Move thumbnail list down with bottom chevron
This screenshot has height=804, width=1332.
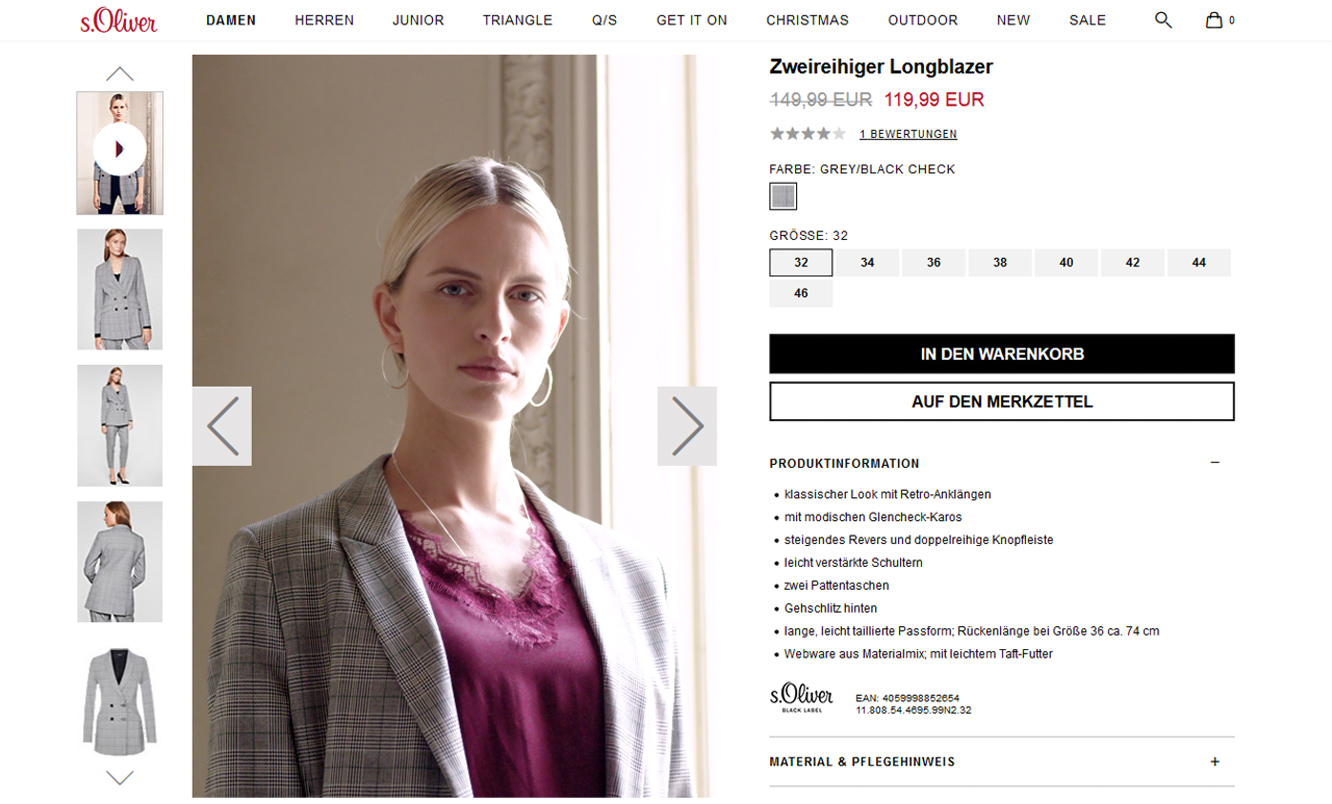tap(120, 777)
